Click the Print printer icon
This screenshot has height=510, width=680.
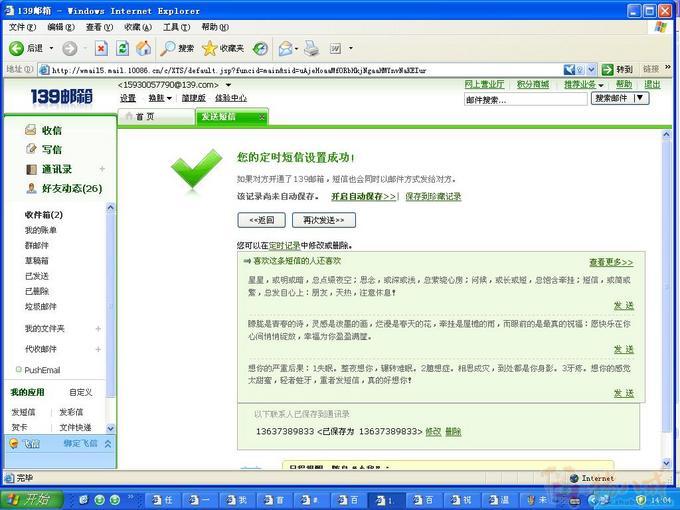[x=311, y=48]
